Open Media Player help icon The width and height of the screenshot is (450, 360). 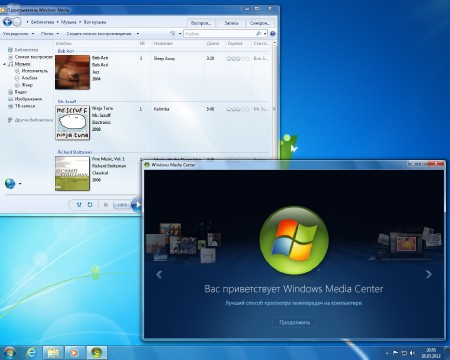click(273, 34)
